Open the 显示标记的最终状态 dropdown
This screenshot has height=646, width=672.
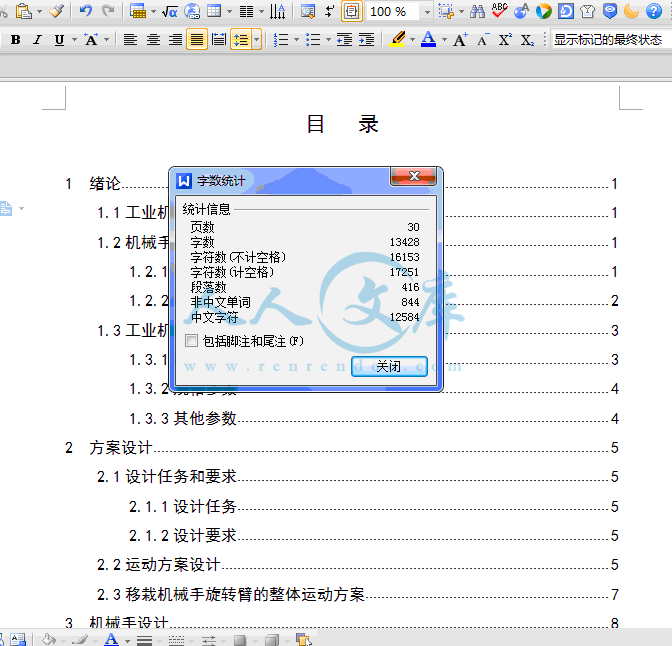click(x=611, y=40)
